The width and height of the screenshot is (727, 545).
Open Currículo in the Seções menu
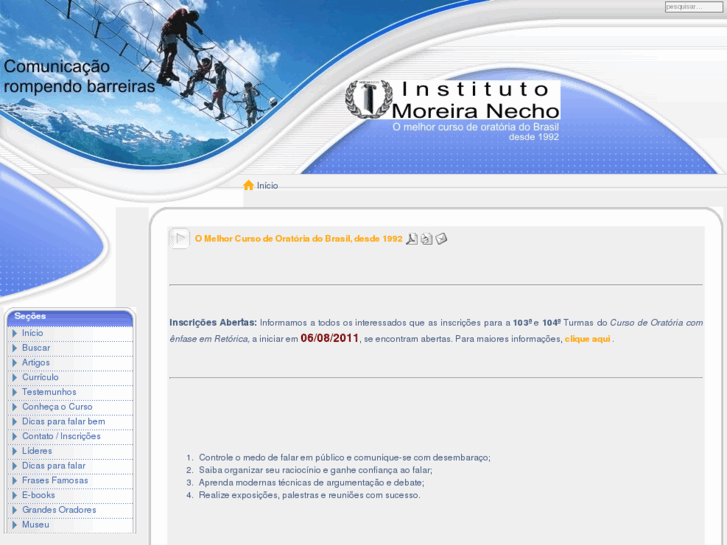[40, 377]
